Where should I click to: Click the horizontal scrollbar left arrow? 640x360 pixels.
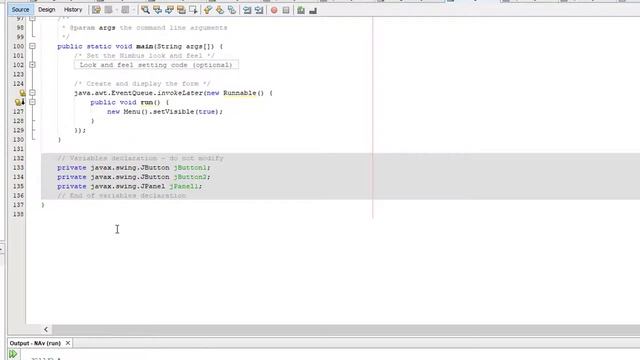coord(46,329)
